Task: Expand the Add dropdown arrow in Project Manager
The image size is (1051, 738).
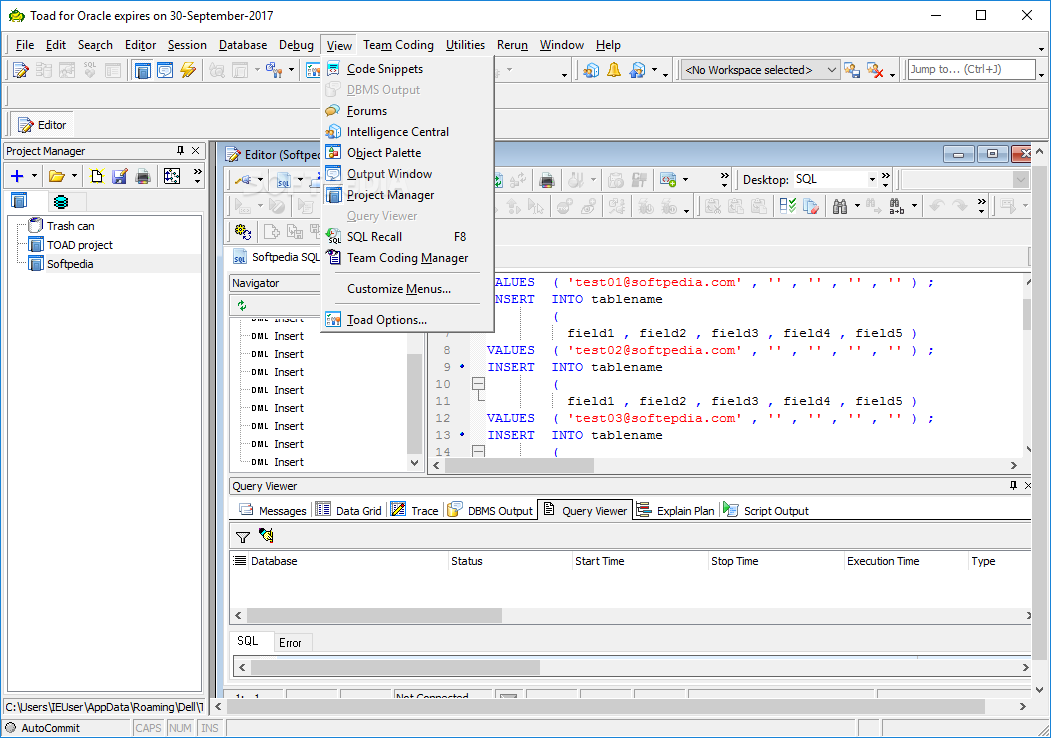Action: (x=34, y=176)
